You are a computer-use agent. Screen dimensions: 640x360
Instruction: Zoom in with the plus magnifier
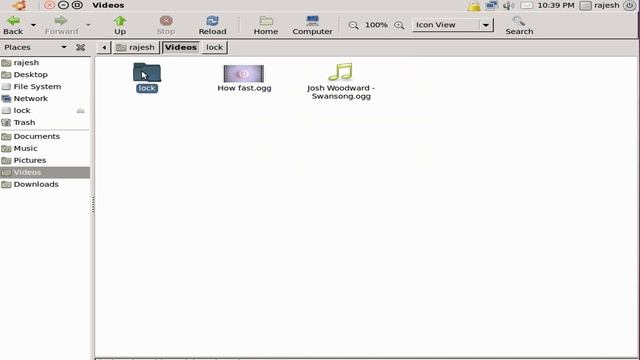pos(399,25)
